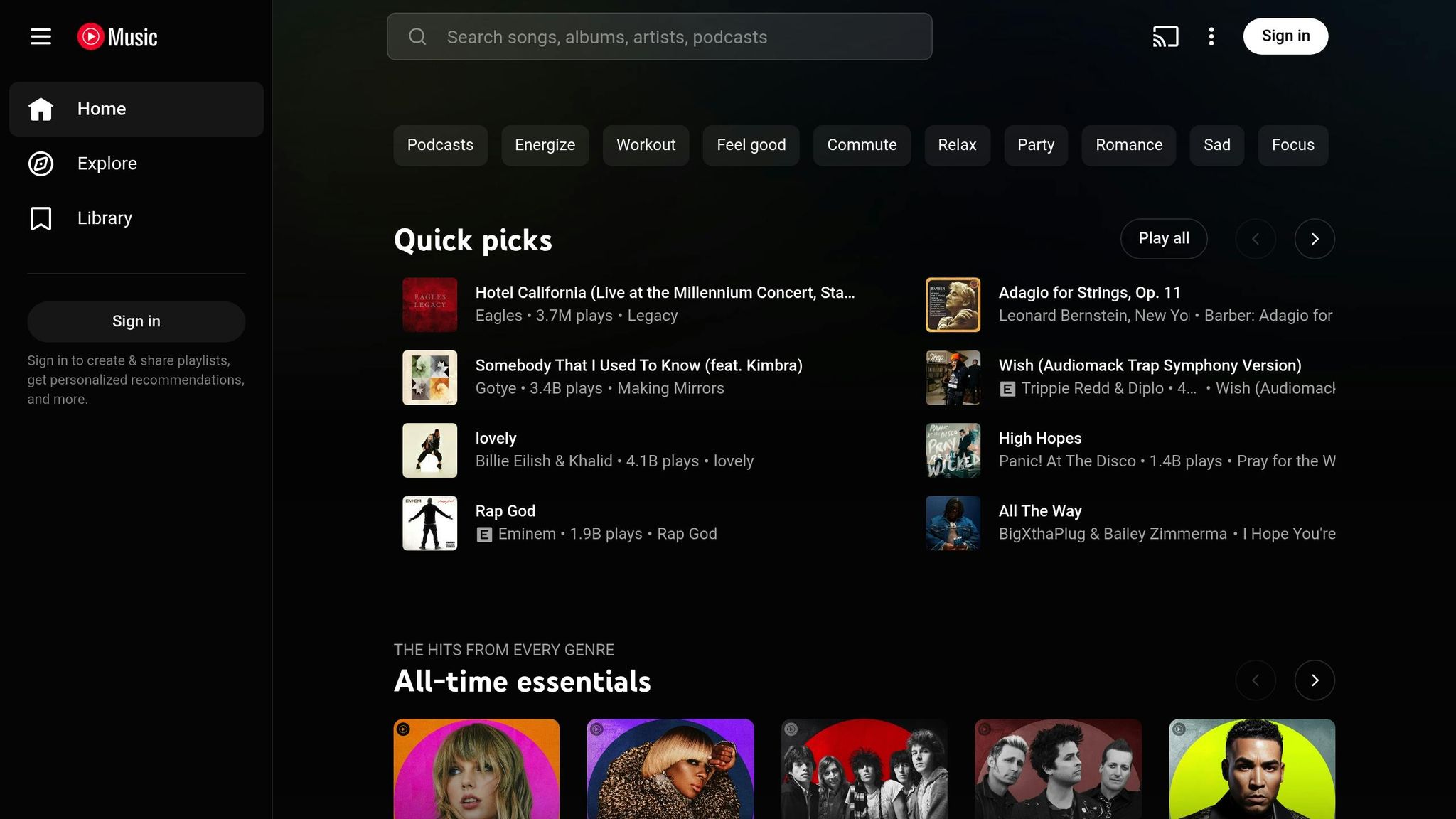The height and width of the screenshot is (819, 1456).
Task: Open Hotel California song title
Action: tap(665, 293)
